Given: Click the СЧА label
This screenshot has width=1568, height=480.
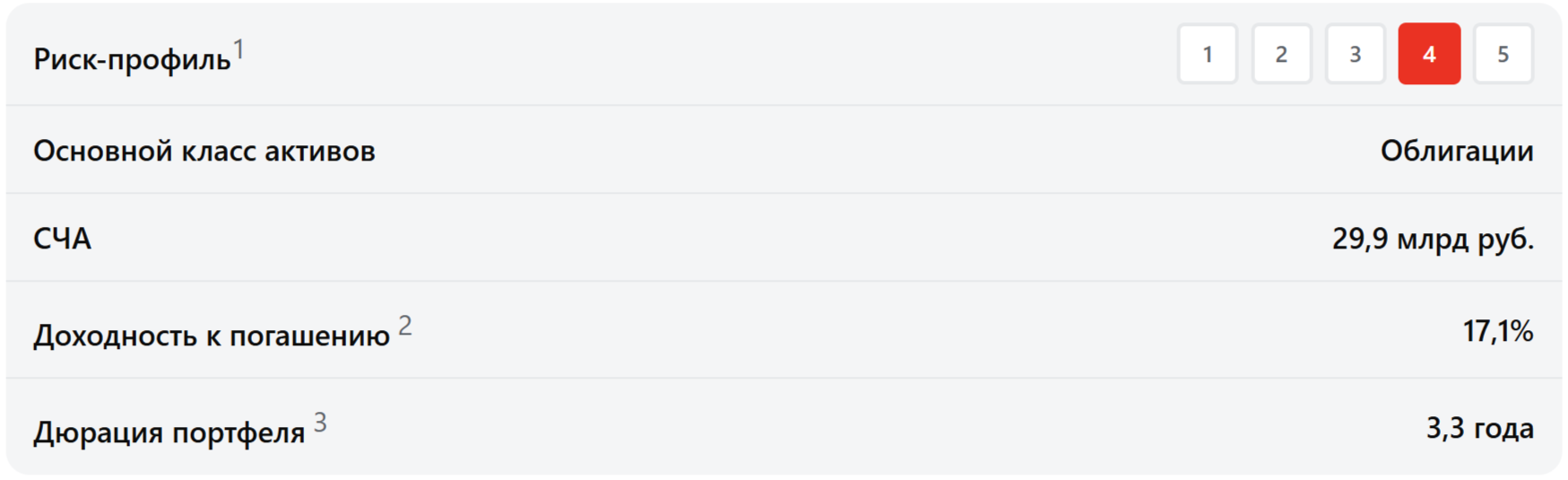Looking at the screenshot, I should (x=62, y=239).
